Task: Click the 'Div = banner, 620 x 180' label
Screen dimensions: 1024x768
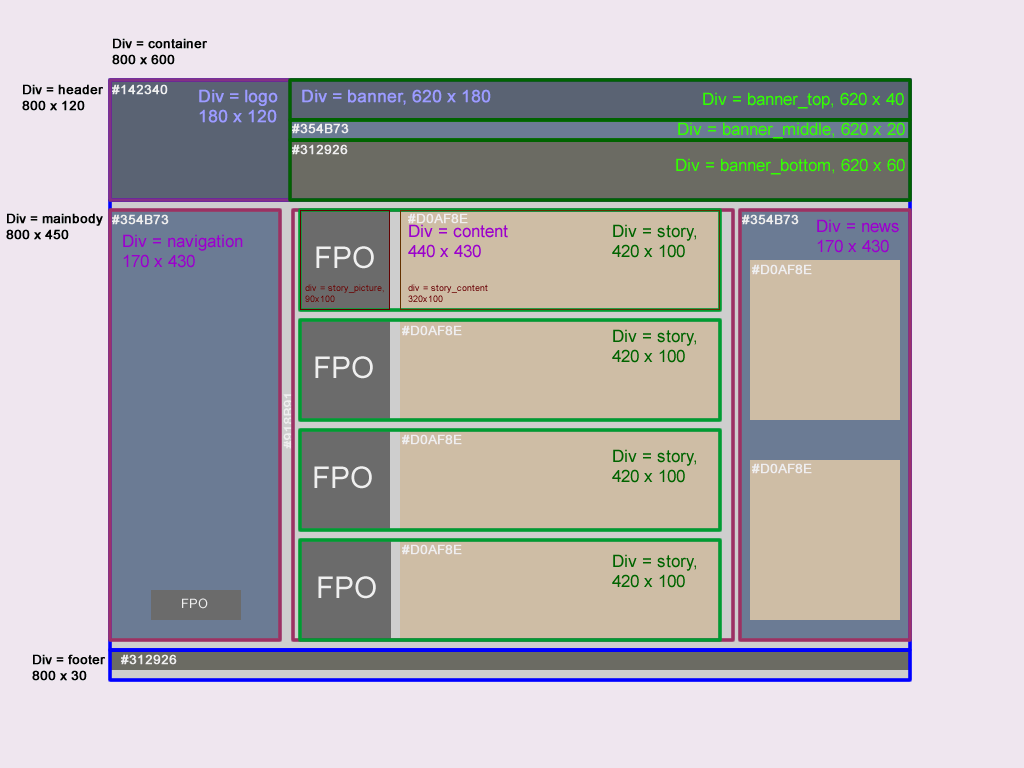Action: tap(396, 97)
